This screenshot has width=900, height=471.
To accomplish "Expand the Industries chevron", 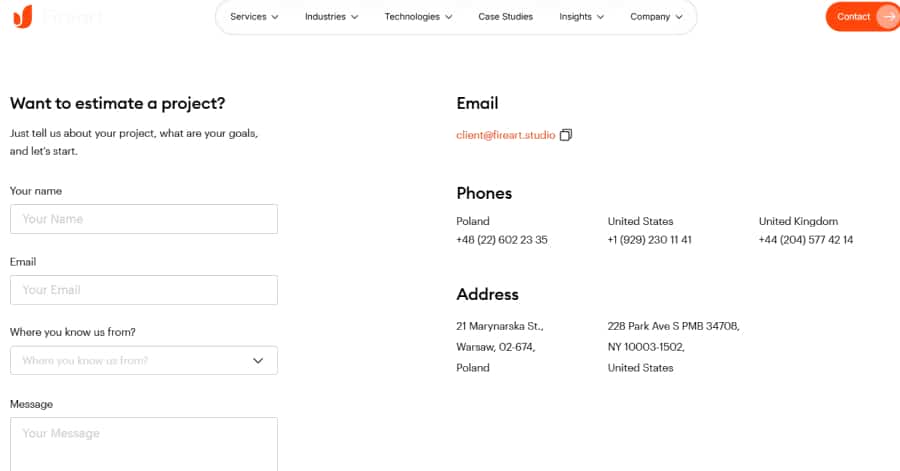I will click(355, 17).
